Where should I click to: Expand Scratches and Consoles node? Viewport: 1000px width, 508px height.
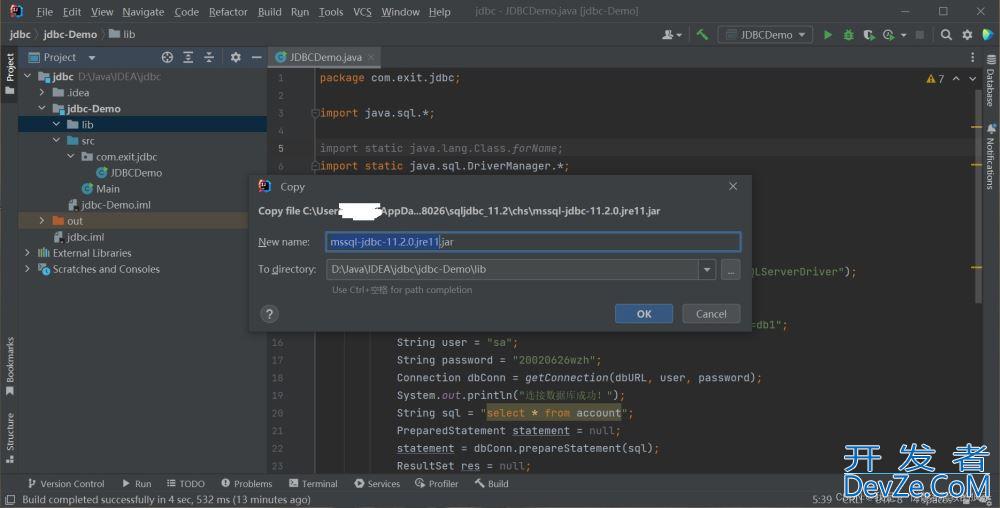click(x=27, y=268)
